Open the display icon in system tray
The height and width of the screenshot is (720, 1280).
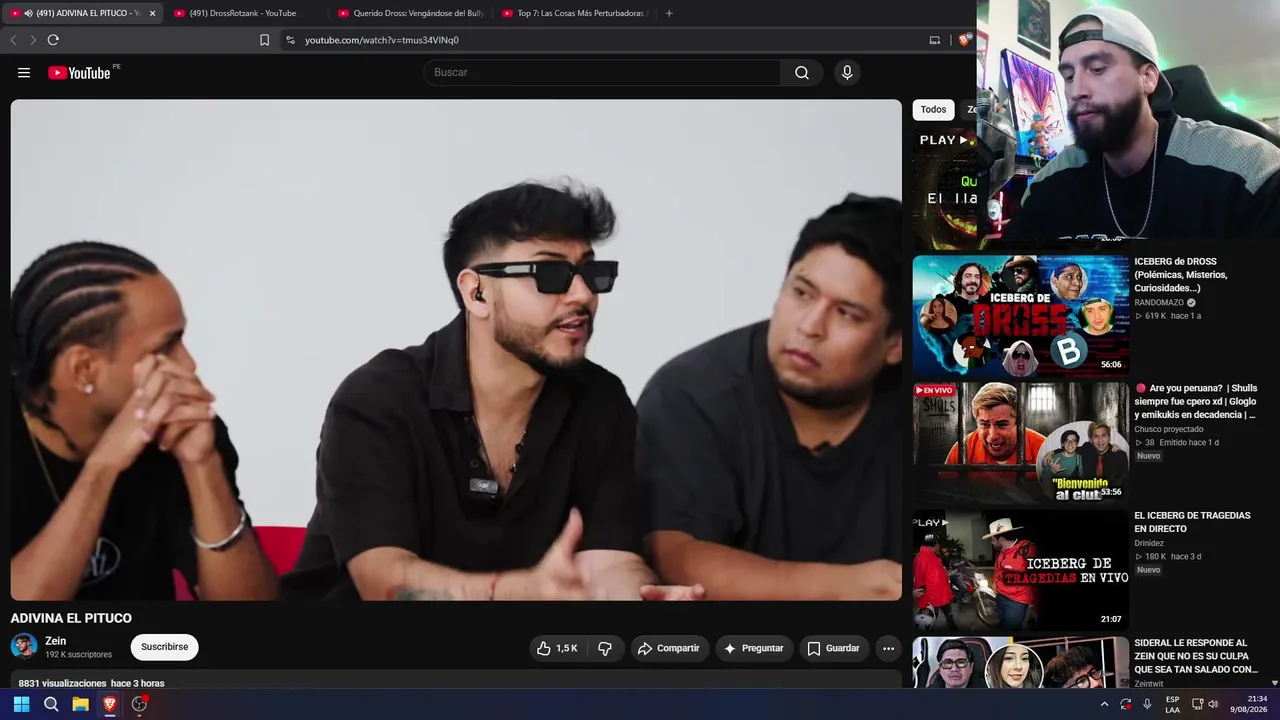click(x=1196, y=704)
